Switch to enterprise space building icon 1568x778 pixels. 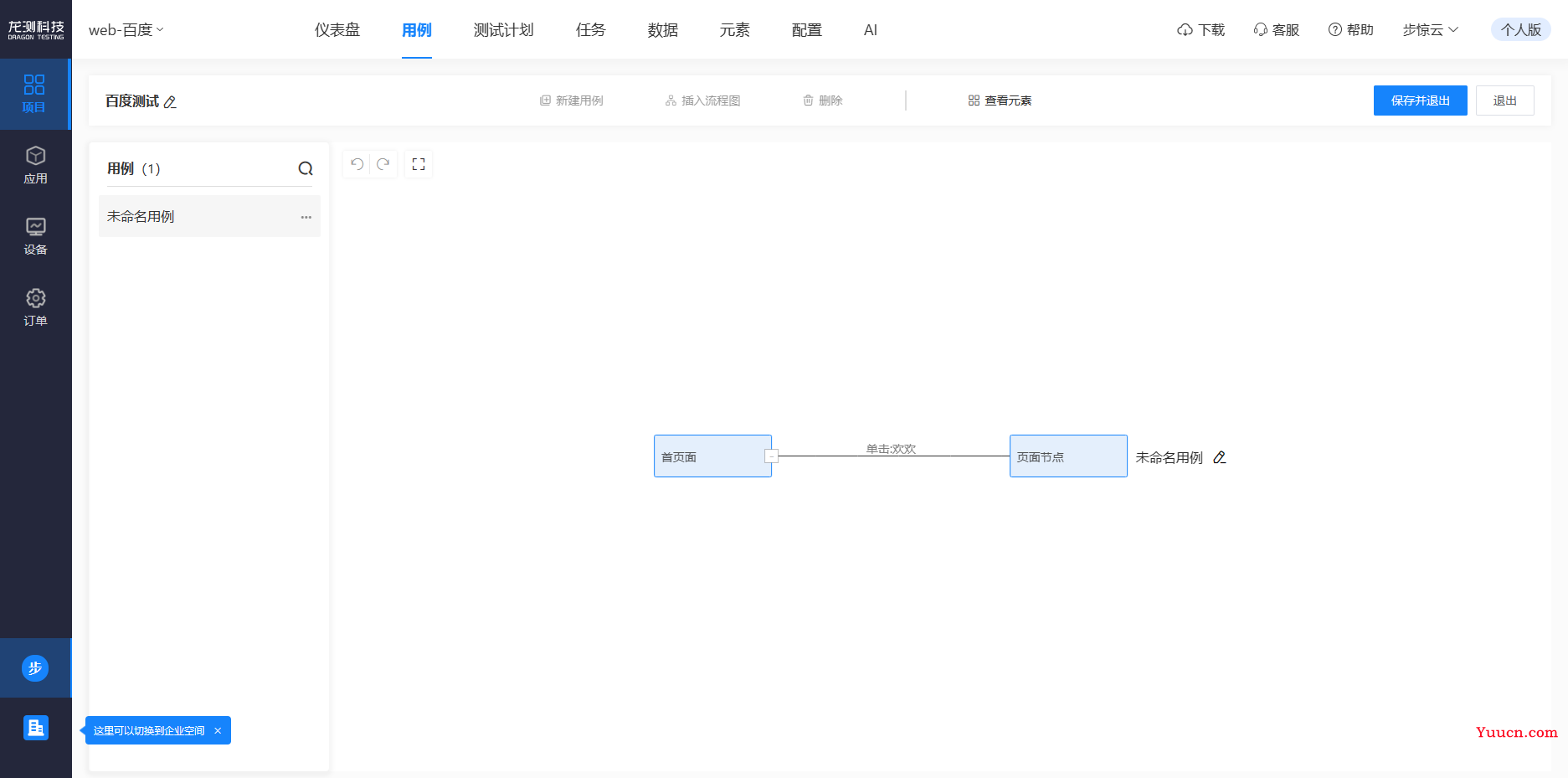[35, 728]
